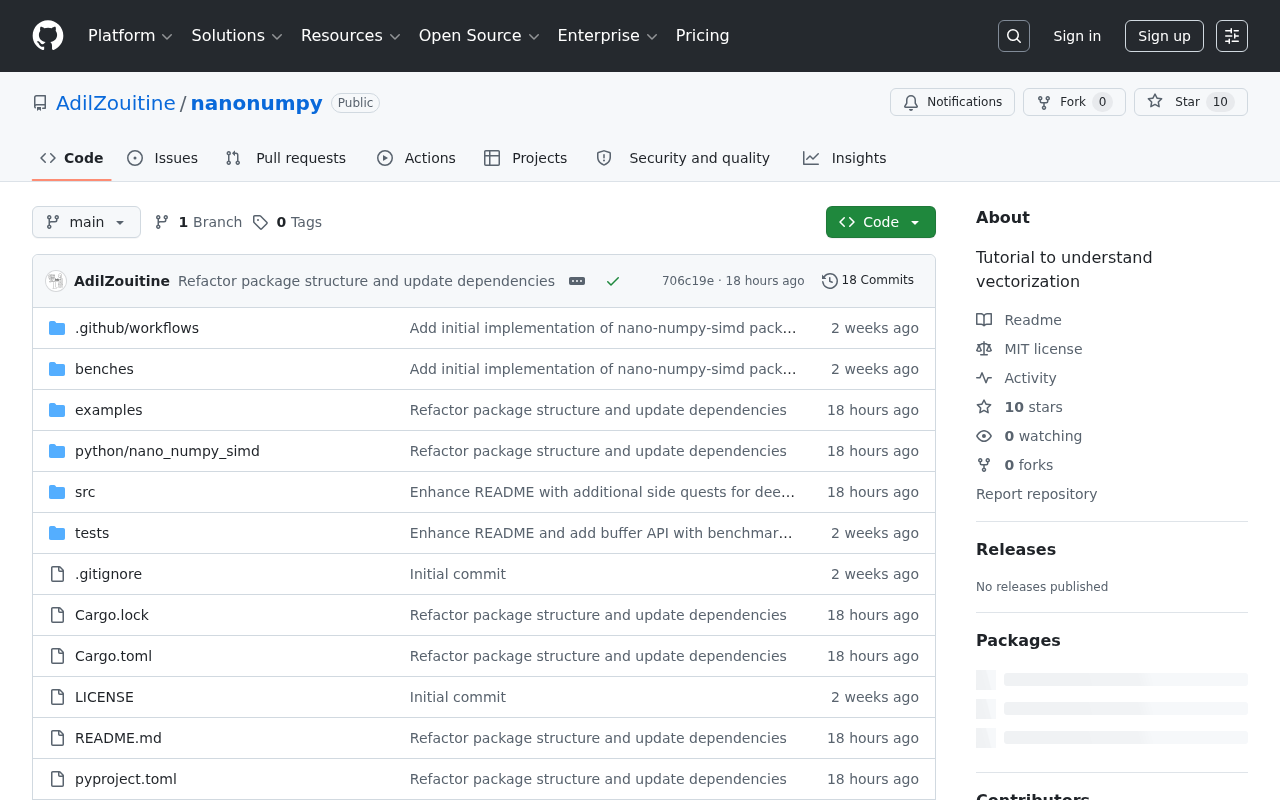Switch to the Pull requests tab

pyautogui.click(x=286, y=158)
